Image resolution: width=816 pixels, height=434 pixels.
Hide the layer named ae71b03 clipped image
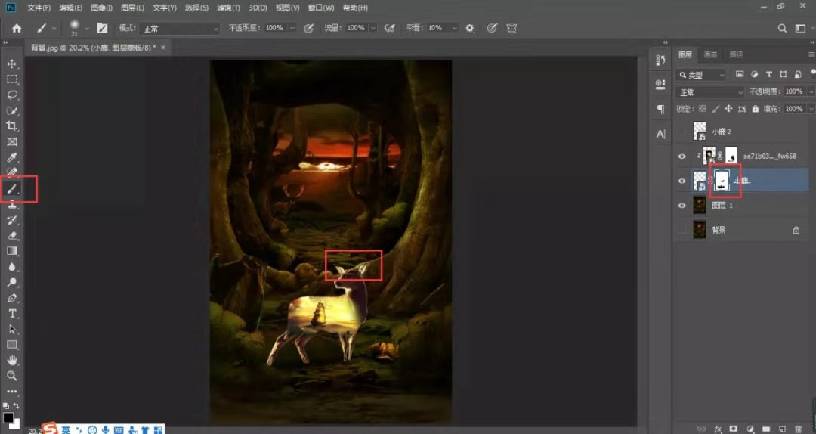pos(682,156)
